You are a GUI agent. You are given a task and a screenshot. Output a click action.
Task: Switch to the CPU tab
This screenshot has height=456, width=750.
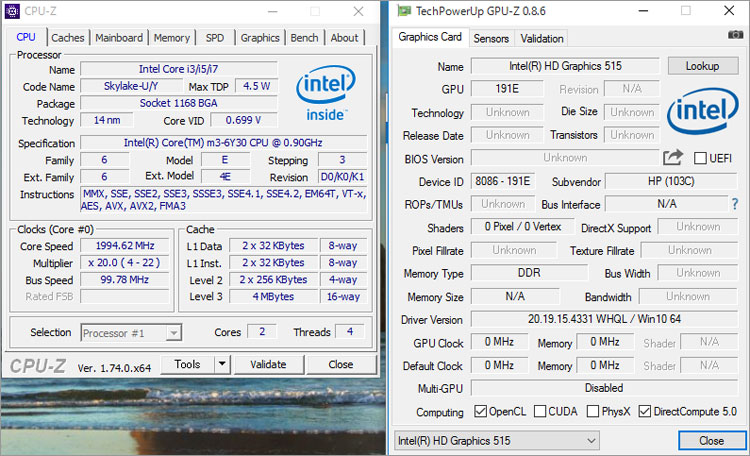click(x=26, y=37)
